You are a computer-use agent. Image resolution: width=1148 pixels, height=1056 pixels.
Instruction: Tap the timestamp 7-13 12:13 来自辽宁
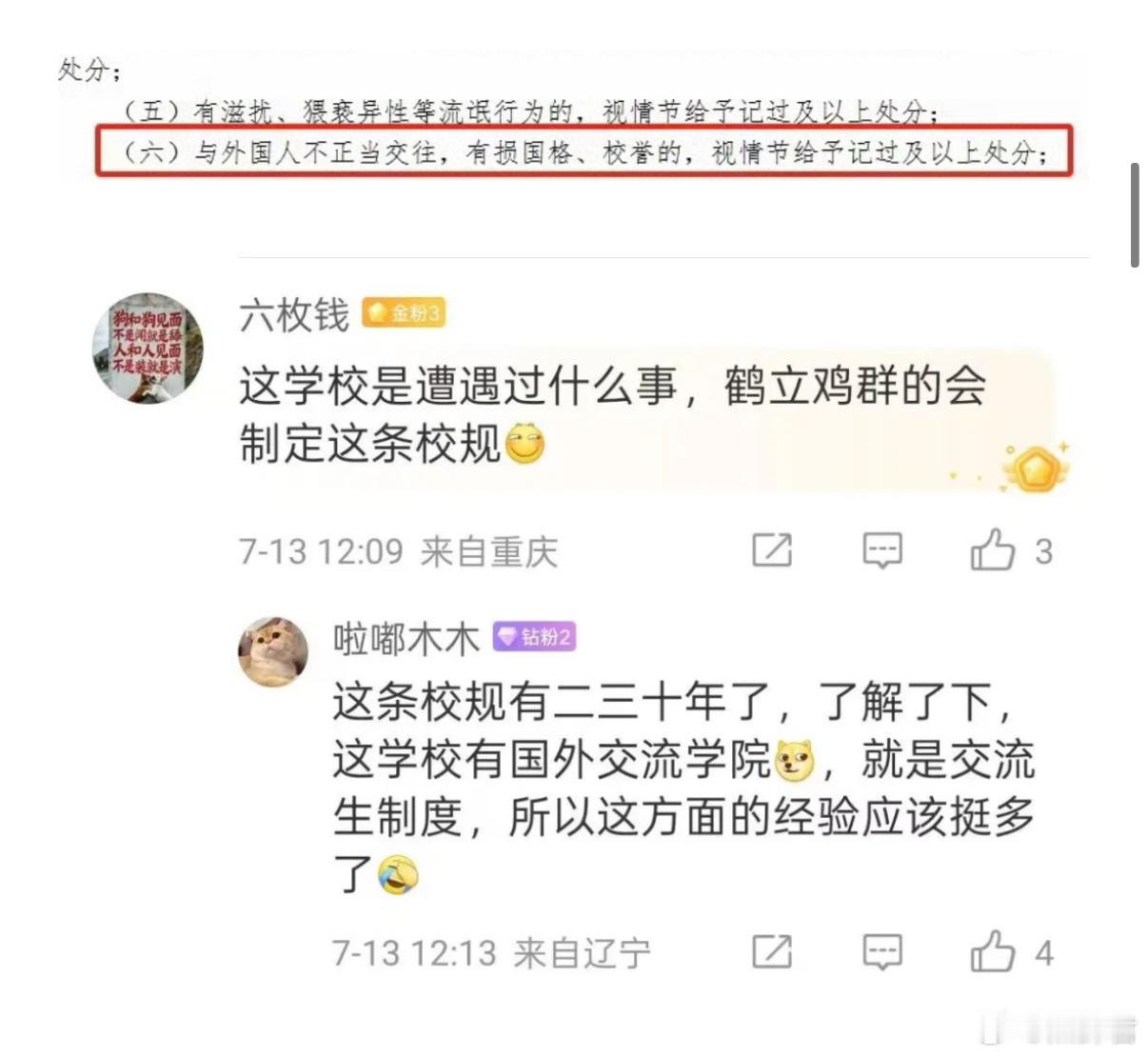[x=491, y=952]
